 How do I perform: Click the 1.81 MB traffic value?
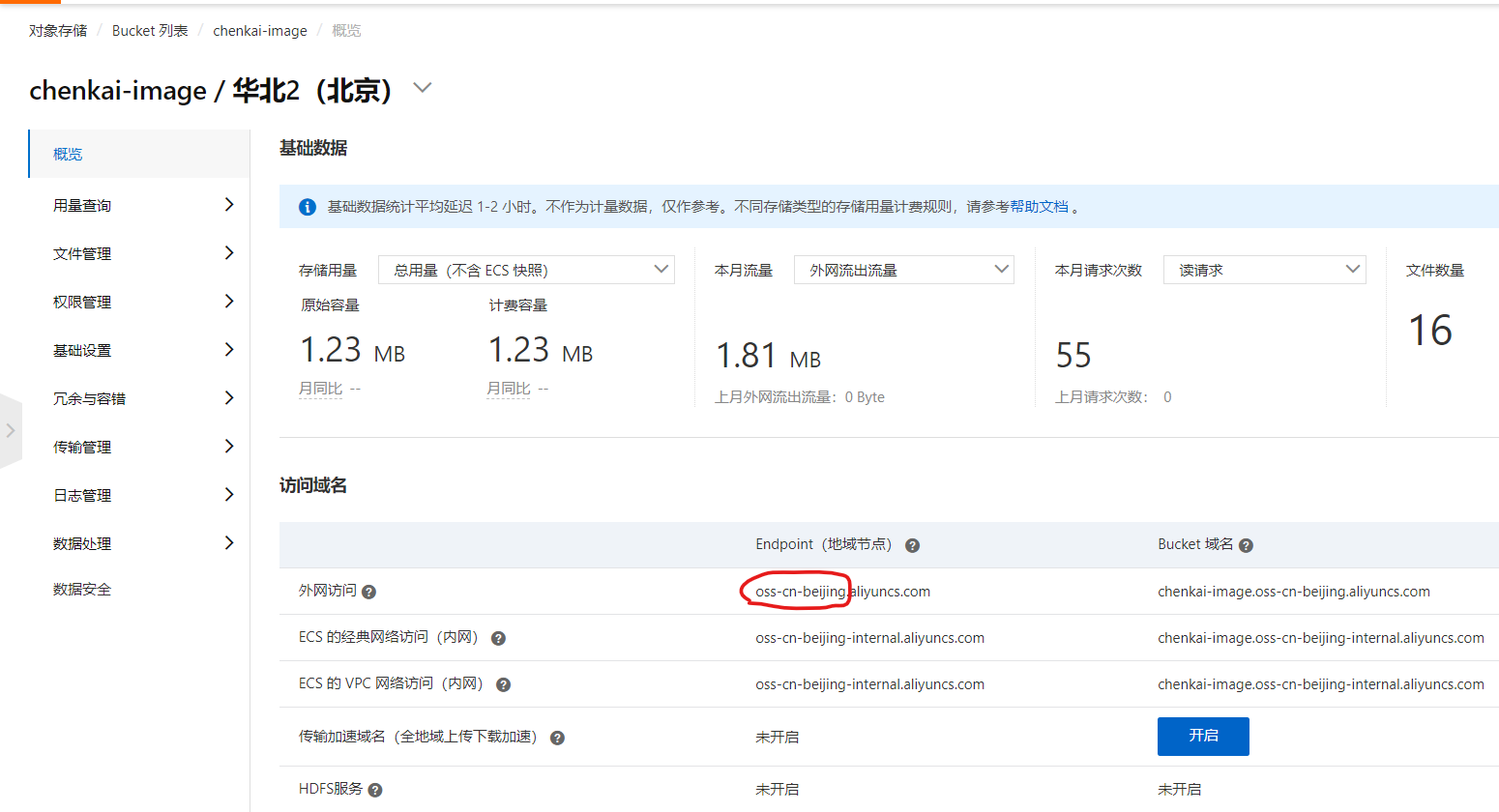tap(768, 356)
